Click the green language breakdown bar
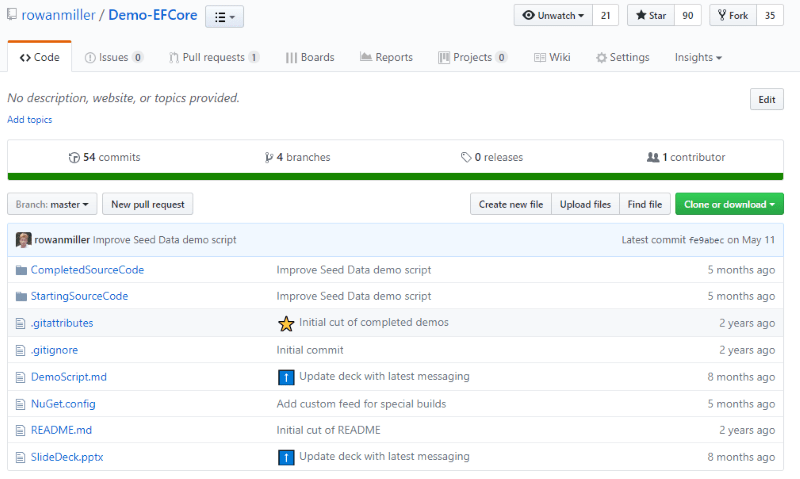Screen dimensions: 800x479 click(x=395, y=177)
